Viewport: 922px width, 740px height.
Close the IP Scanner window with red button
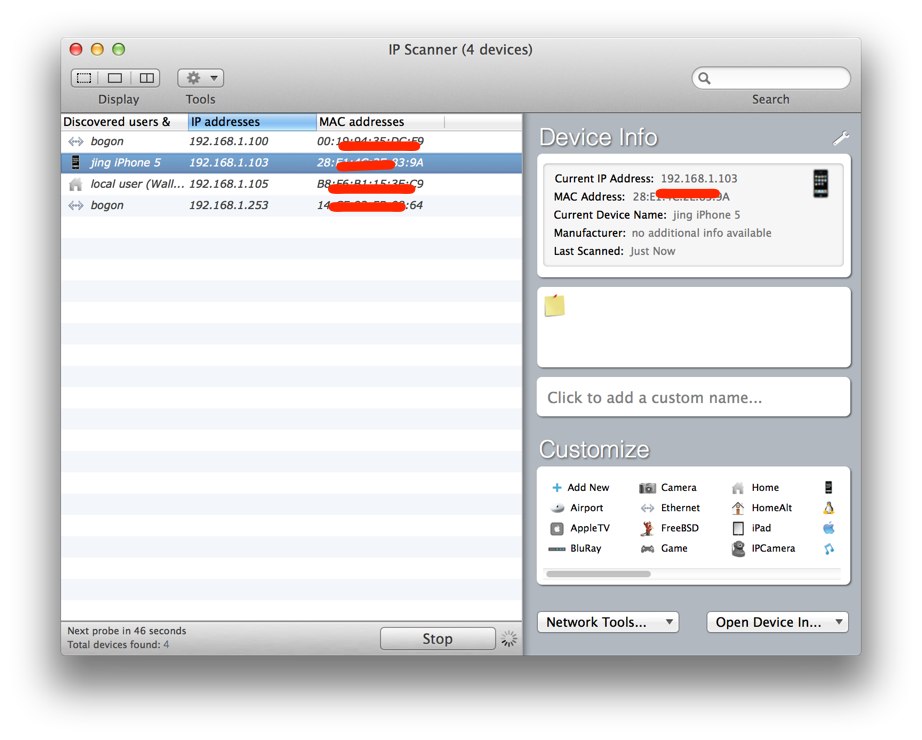point(76,49)
